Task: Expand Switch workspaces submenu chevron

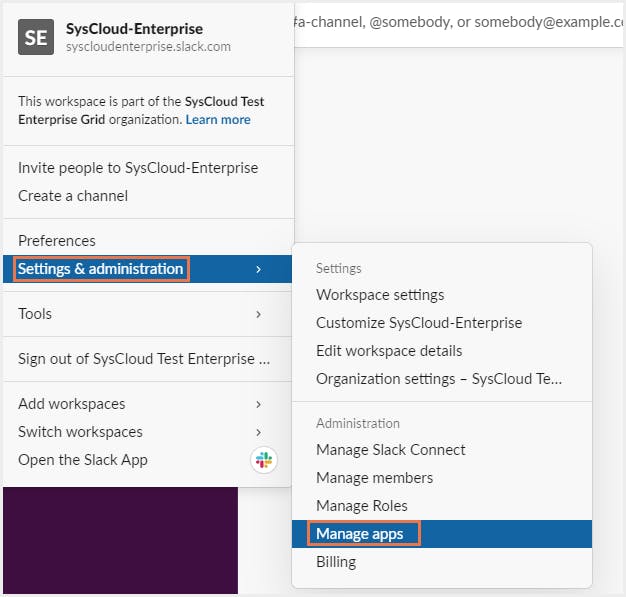Action: tap(259, 432)
